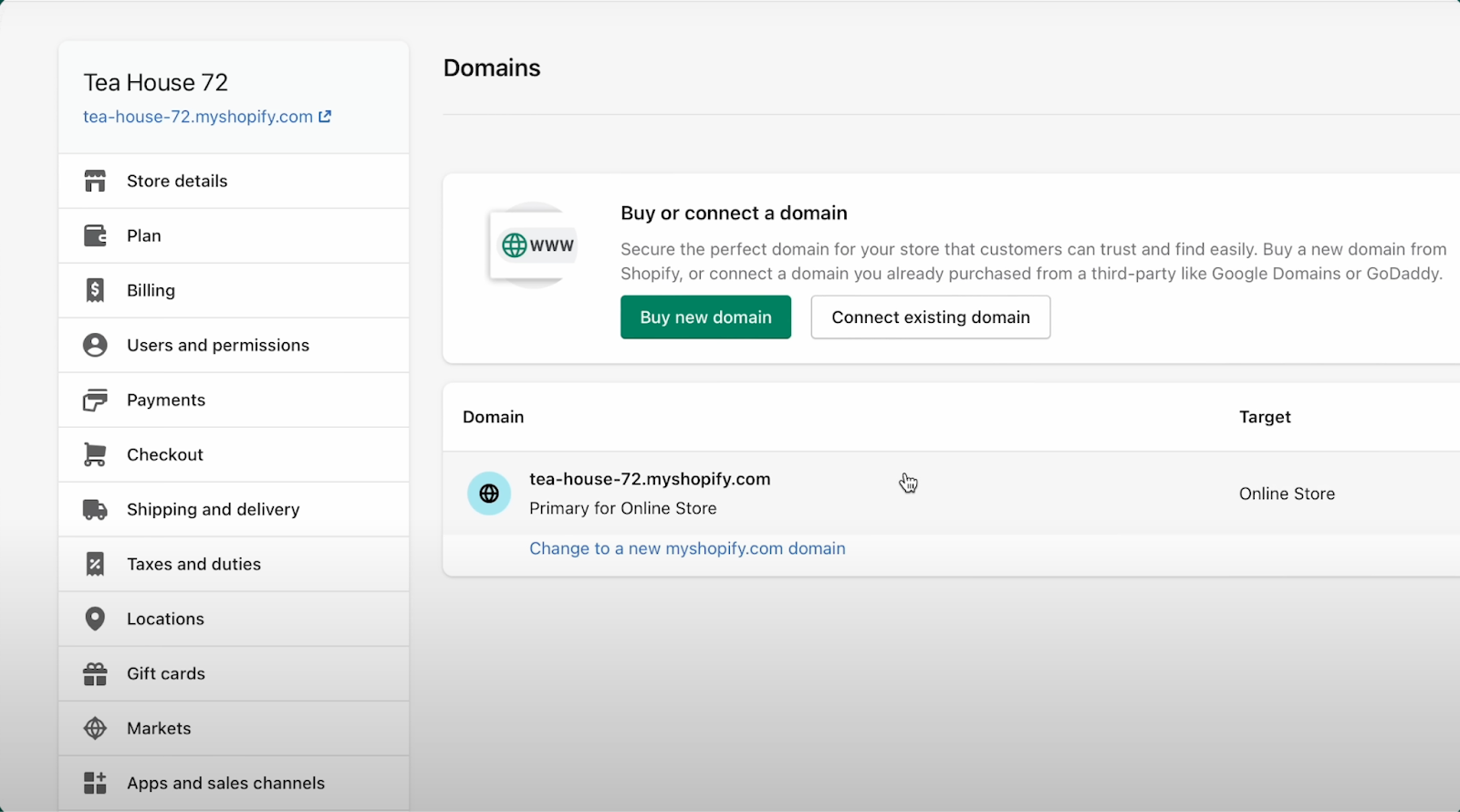Screen dimensions: 1460x812
Task: Click the Domain column header
Action: (x=493, y=417)
